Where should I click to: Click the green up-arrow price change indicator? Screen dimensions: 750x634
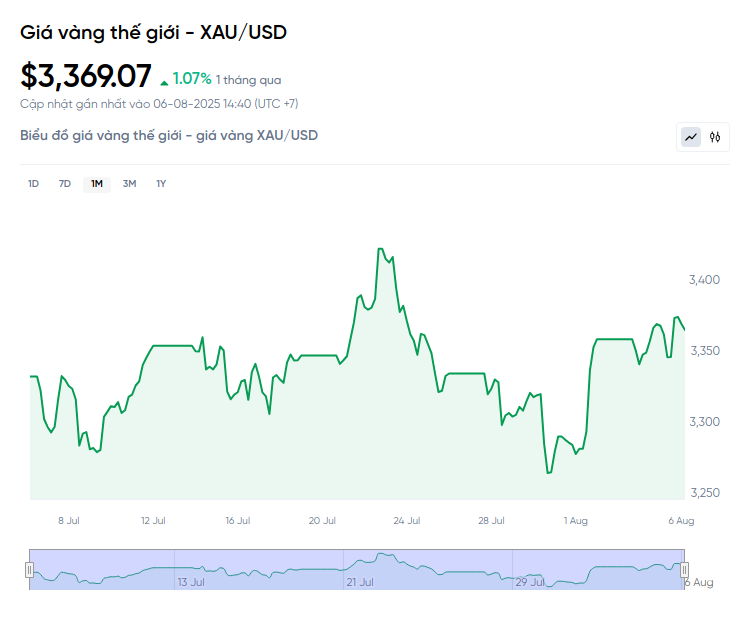point(164,79)
